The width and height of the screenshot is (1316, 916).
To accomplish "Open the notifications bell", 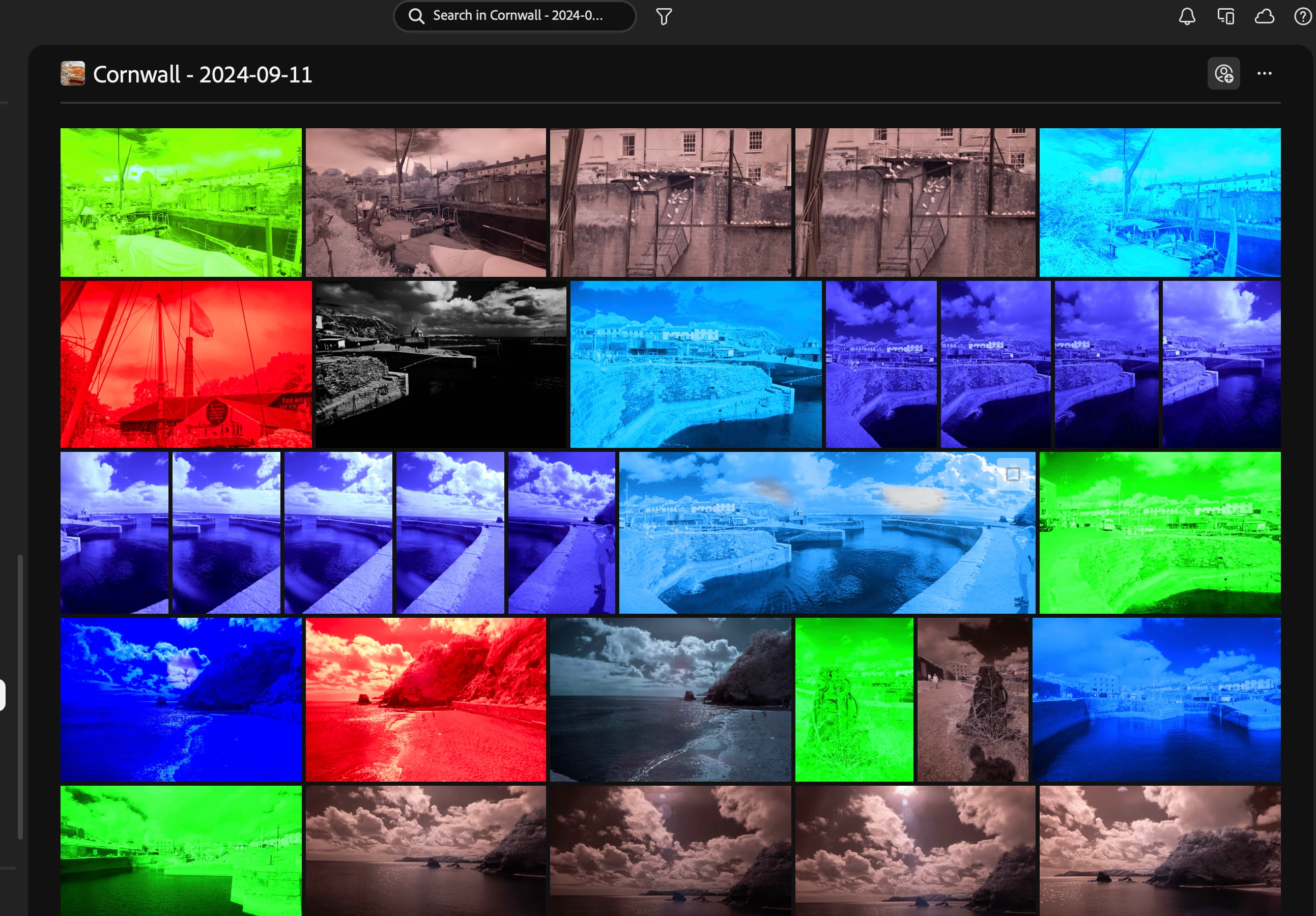I will point(1186,16).
